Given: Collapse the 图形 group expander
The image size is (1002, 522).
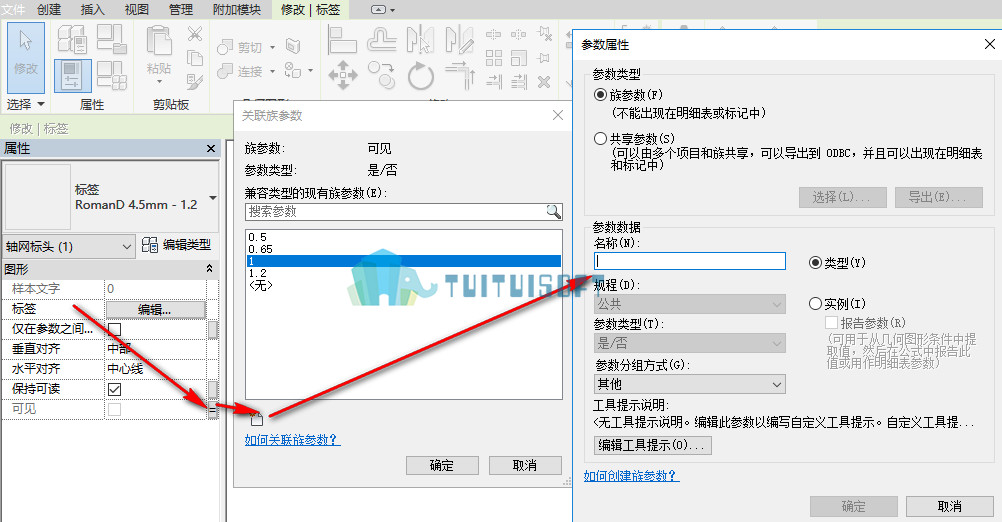Looking at the screenshot, I should [210, 269].
